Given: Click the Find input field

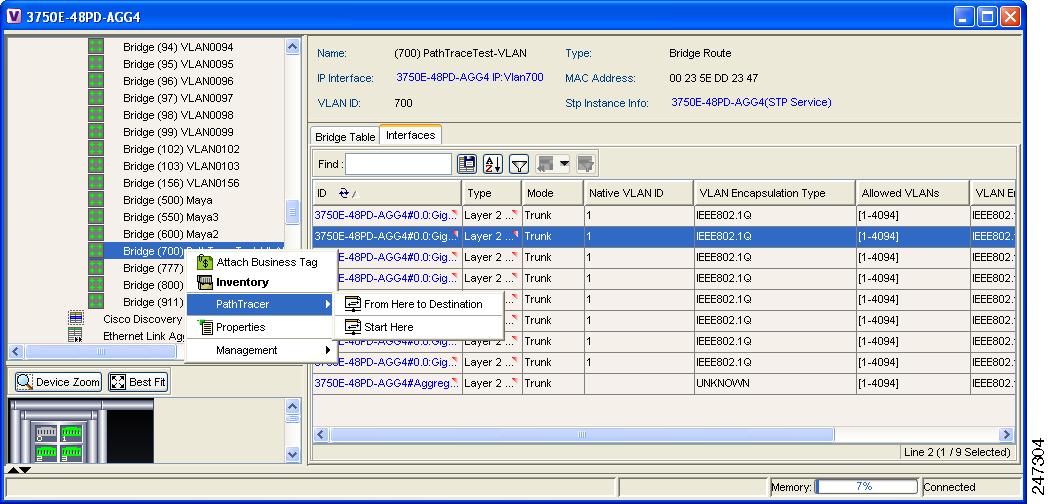Looking at the screenshot, I should click(398, 164).
